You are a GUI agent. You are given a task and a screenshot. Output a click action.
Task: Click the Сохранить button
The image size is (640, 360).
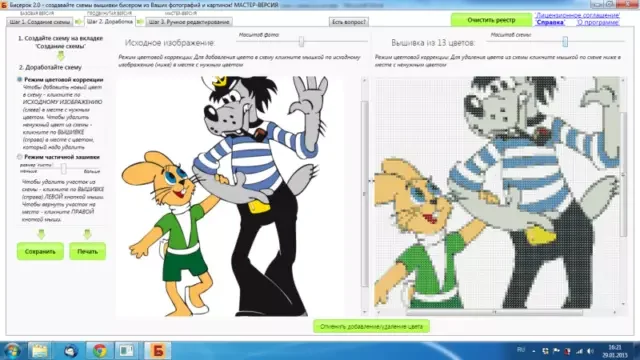tap(40, 251)
